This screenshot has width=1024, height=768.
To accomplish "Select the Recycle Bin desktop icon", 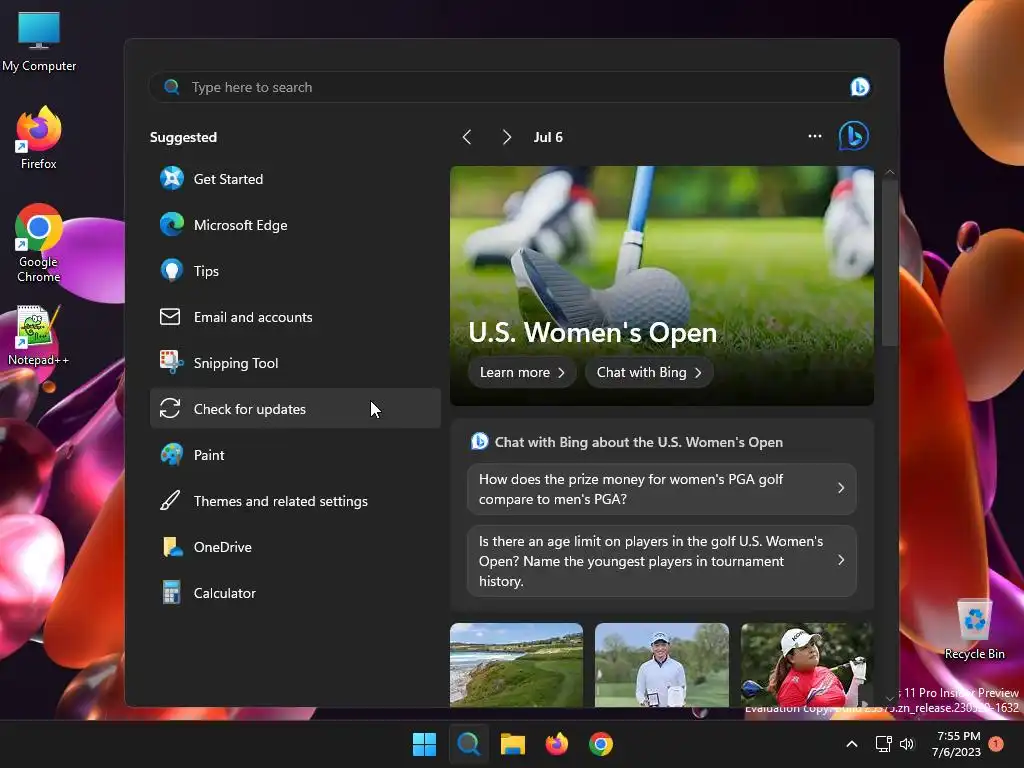I will point(974,630).
